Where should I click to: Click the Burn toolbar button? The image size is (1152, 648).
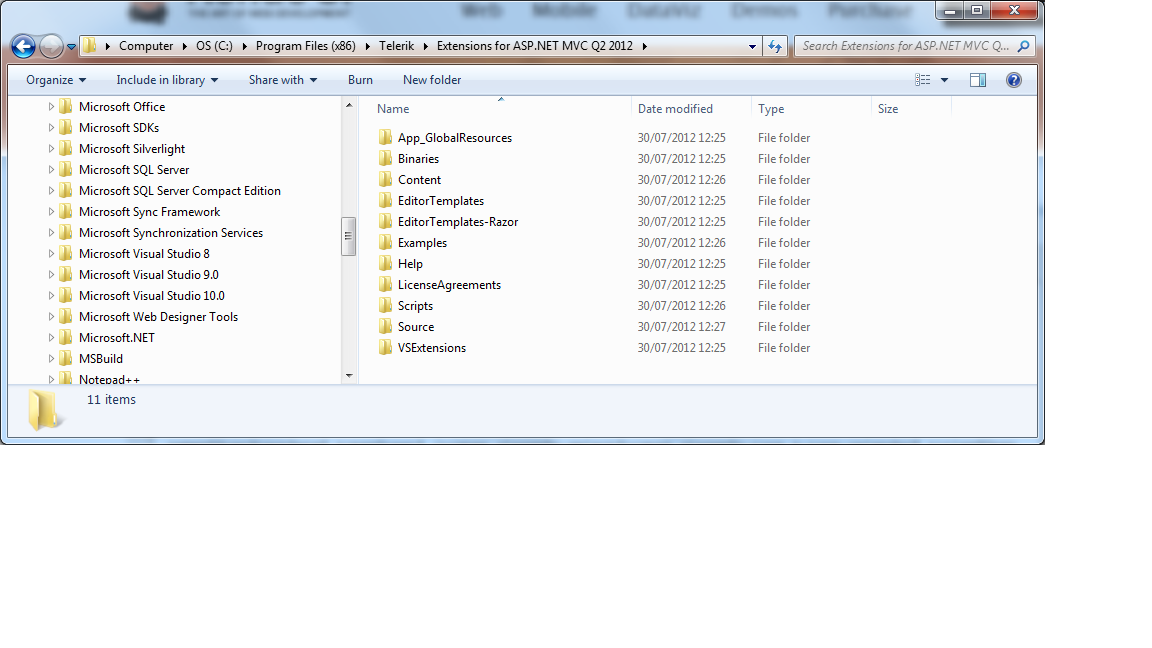360,80
